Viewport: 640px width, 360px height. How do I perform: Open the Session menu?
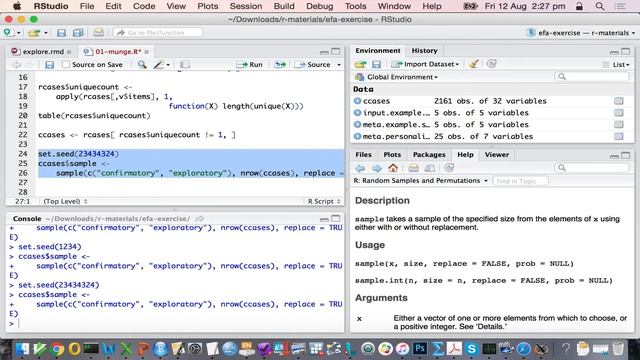click(246, 6)
